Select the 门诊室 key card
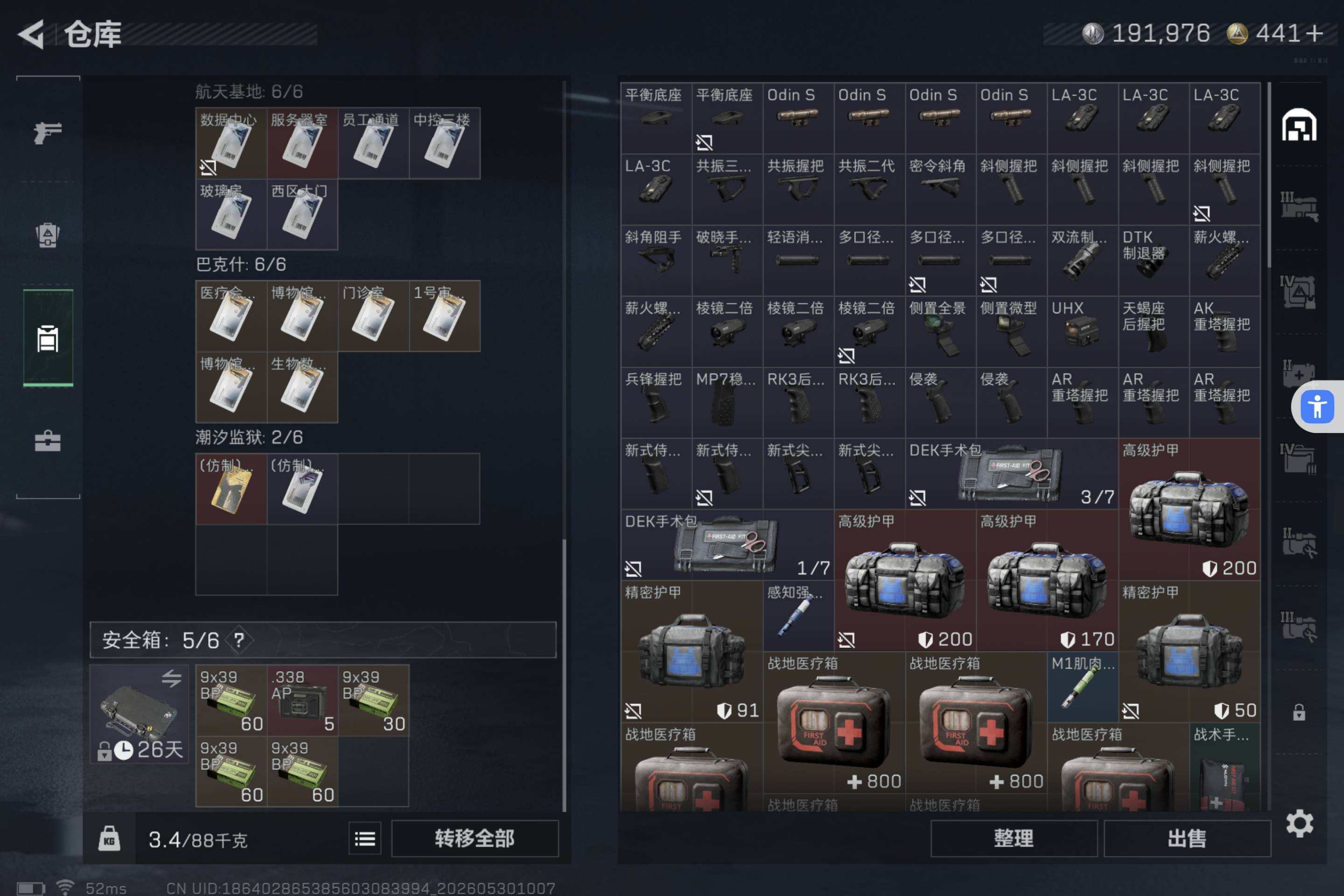Viewport: 1344px width, 896px height. click(374, 316)
